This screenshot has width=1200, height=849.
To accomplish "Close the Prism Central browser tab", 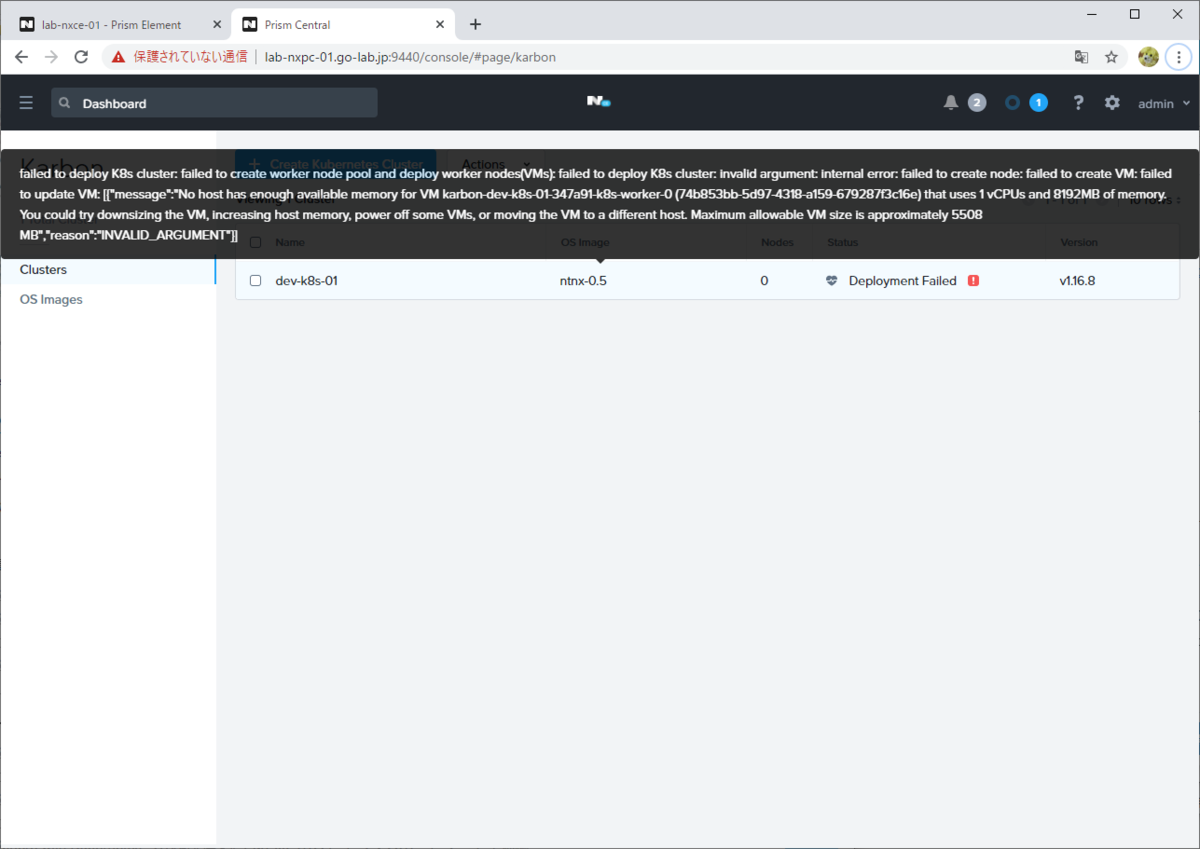I will coord(440,24).
